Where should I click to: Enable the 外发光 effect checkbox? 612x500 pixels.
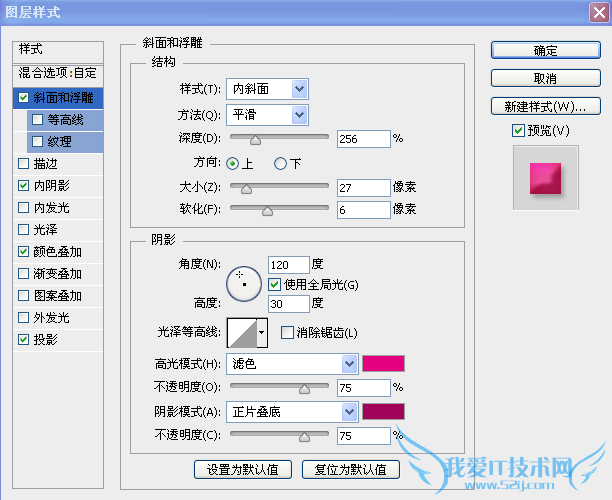23,318
